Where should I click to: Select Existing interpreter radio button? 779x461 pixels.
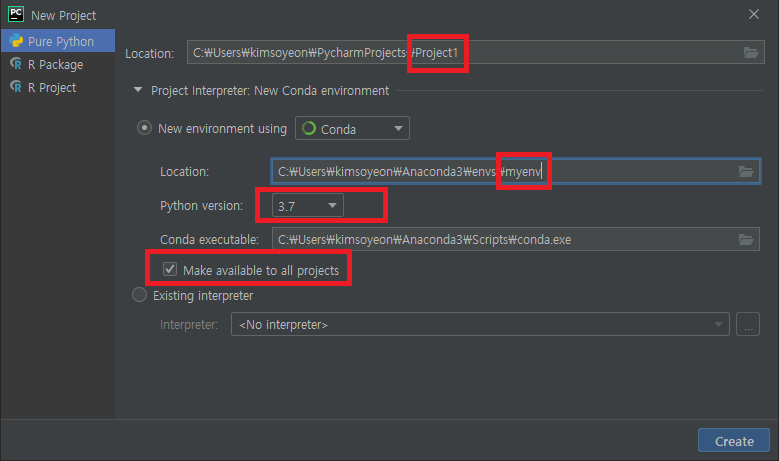tap(140, 295)
